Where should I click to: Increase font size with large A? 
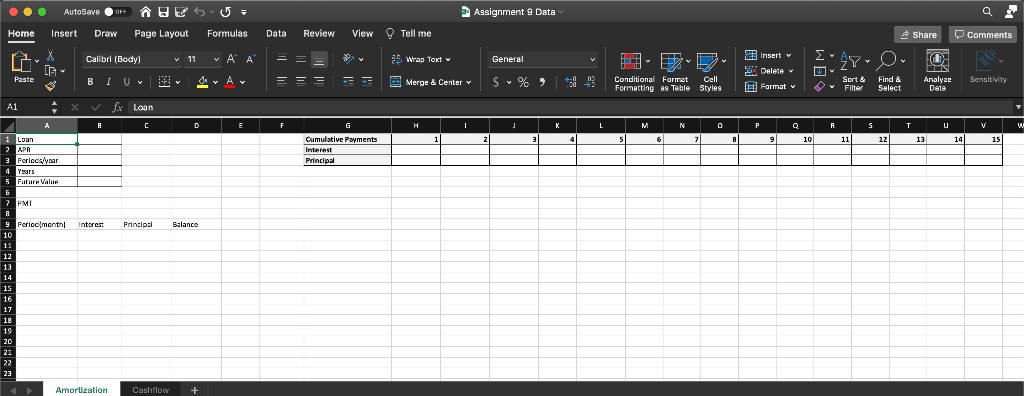pos(231,59)
